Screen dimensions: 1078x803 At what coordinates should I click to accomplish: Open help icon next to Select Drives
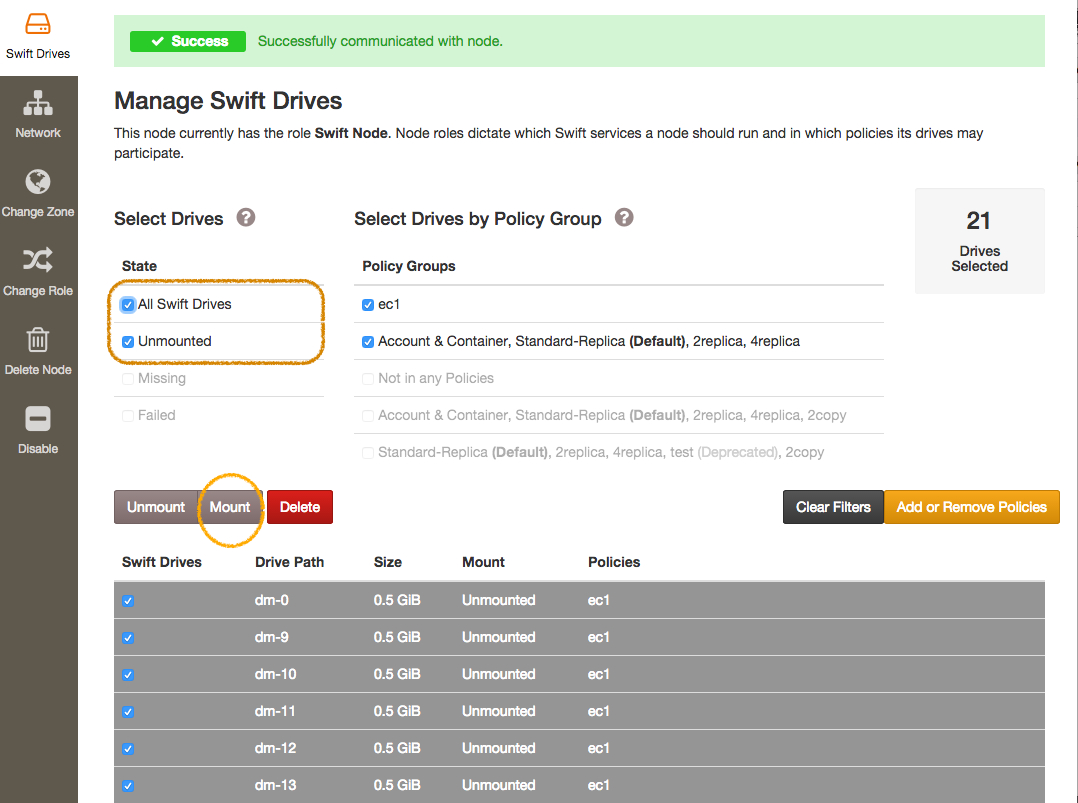point(245,217)
